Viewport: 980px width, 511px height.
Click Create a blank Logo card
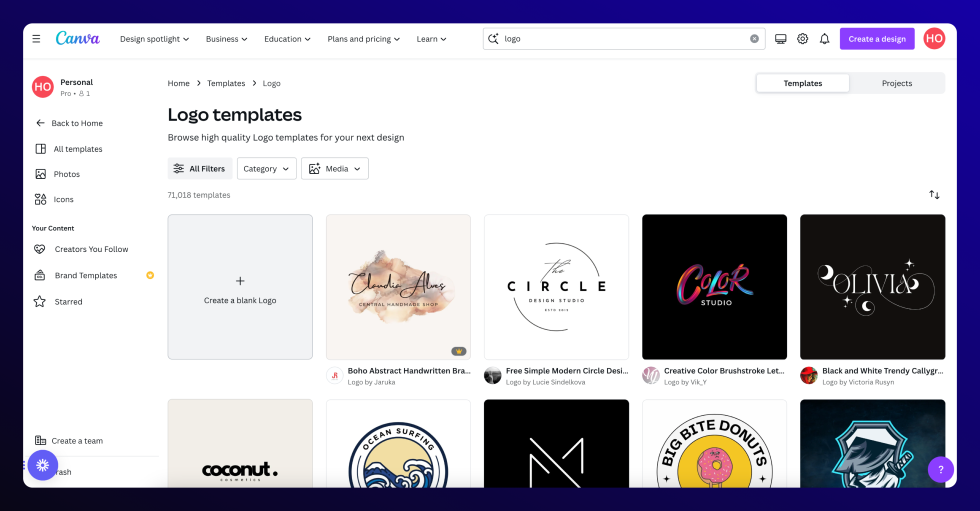[240, 287]
